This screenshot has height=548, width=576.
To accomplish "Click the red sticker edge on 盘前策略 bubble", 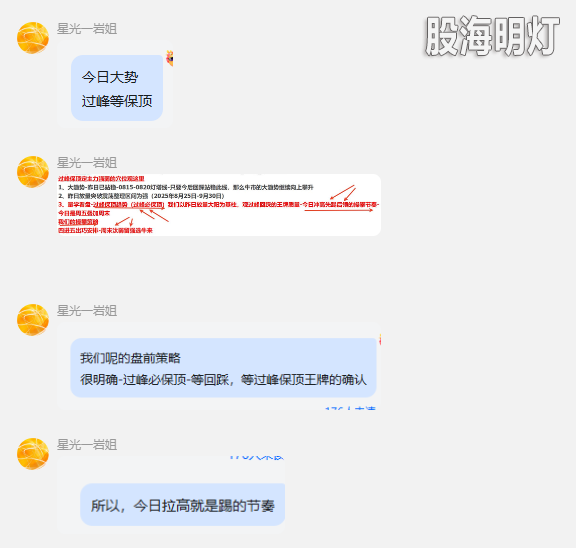I will 380,340.
